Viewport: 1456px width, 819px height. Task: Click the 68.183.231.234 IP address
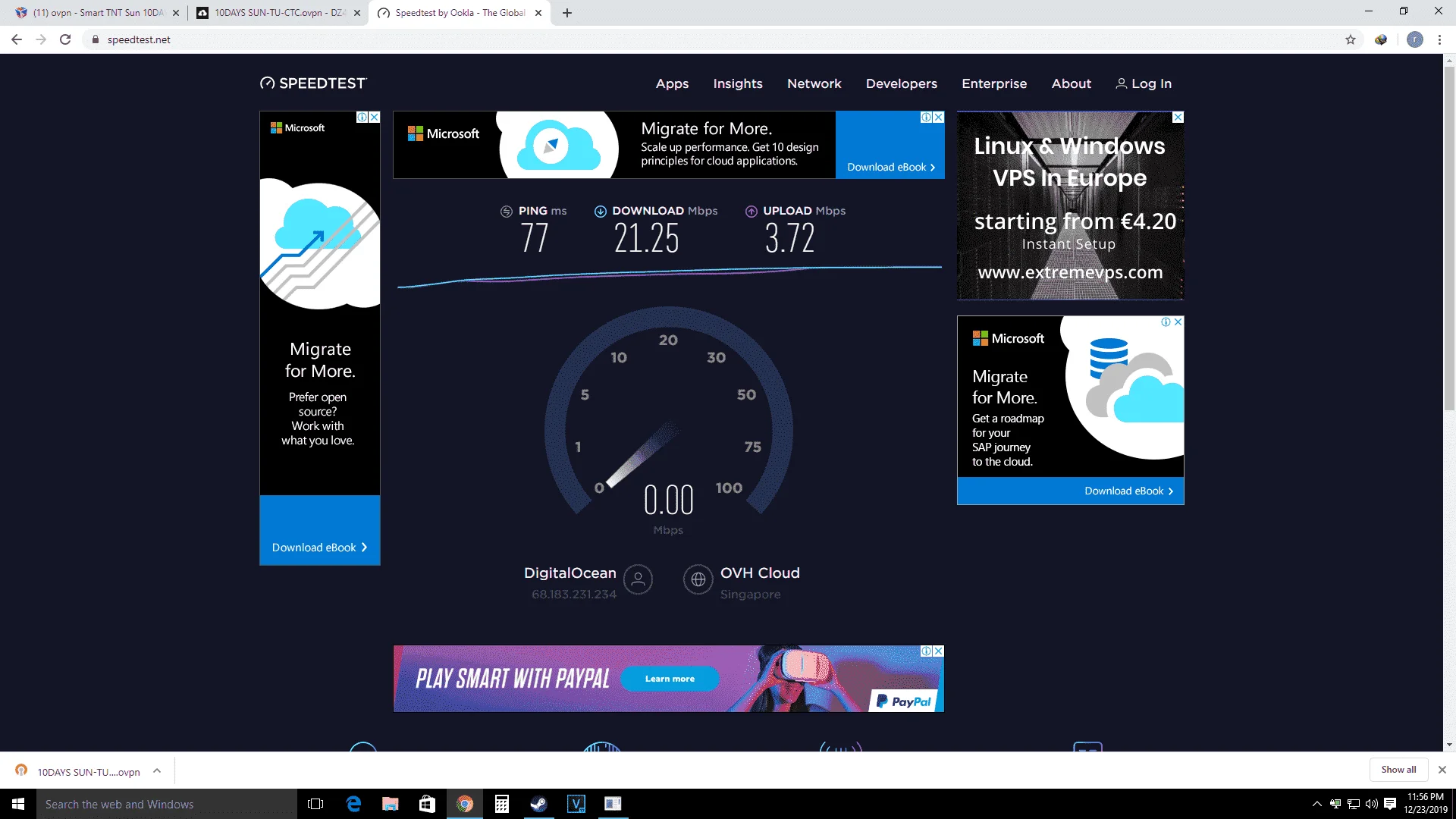[574, 595]
